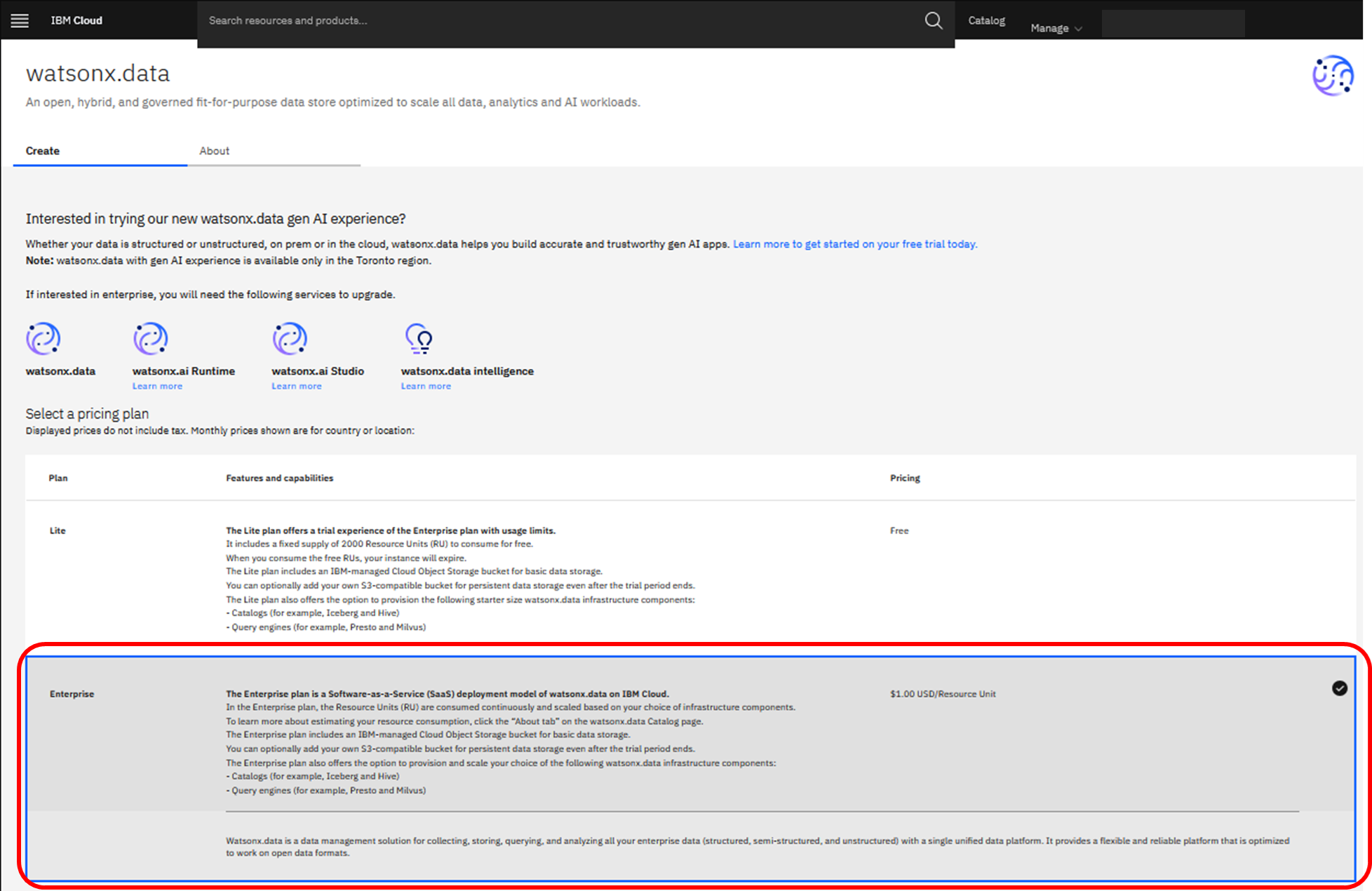Screen dimensions: 1372x891
Task: Open Learn more under watsonx.data intelligence
Action: (x=426, y=386)
